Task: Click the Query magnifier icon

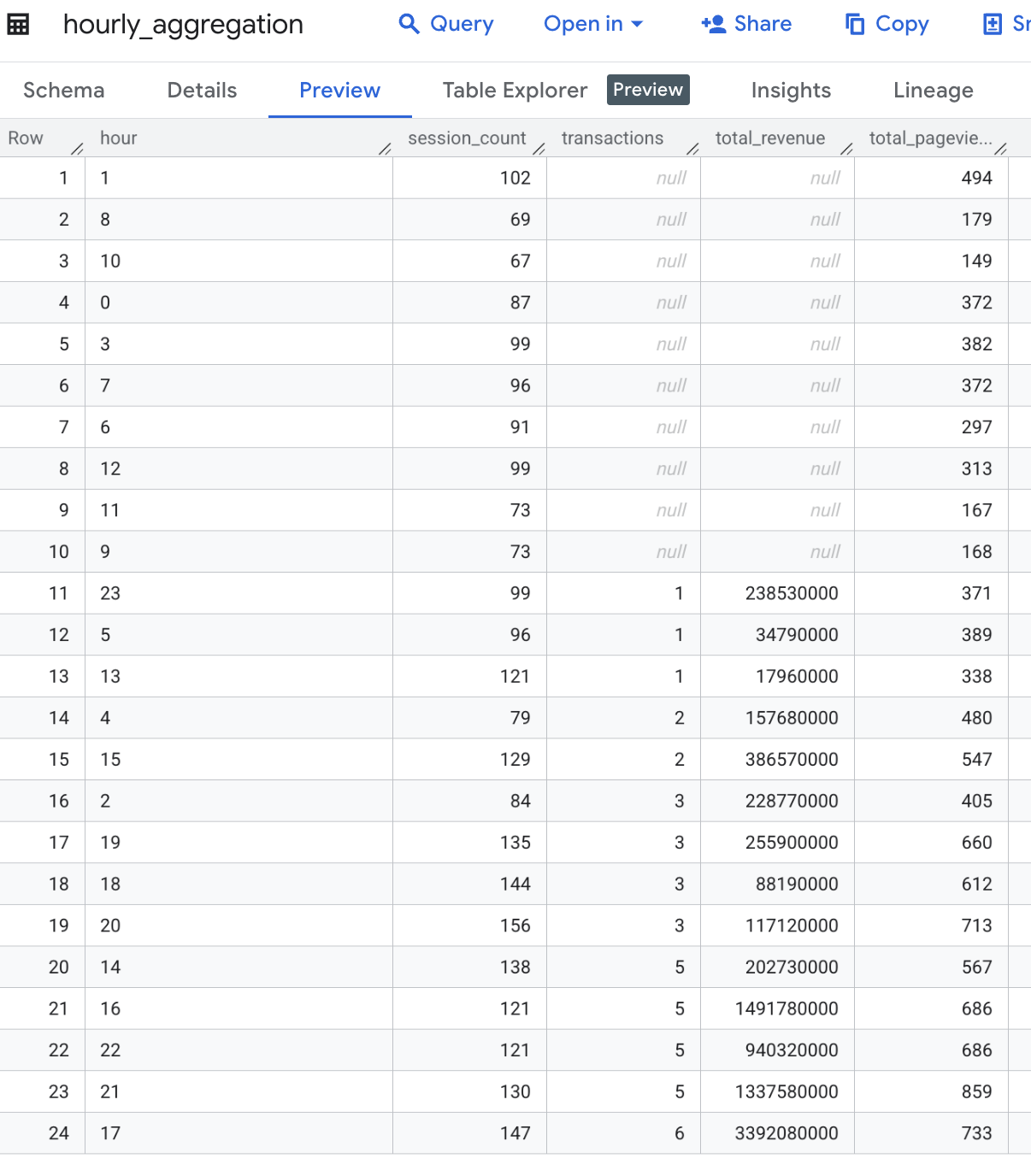Action: click(x=409, y=24)
